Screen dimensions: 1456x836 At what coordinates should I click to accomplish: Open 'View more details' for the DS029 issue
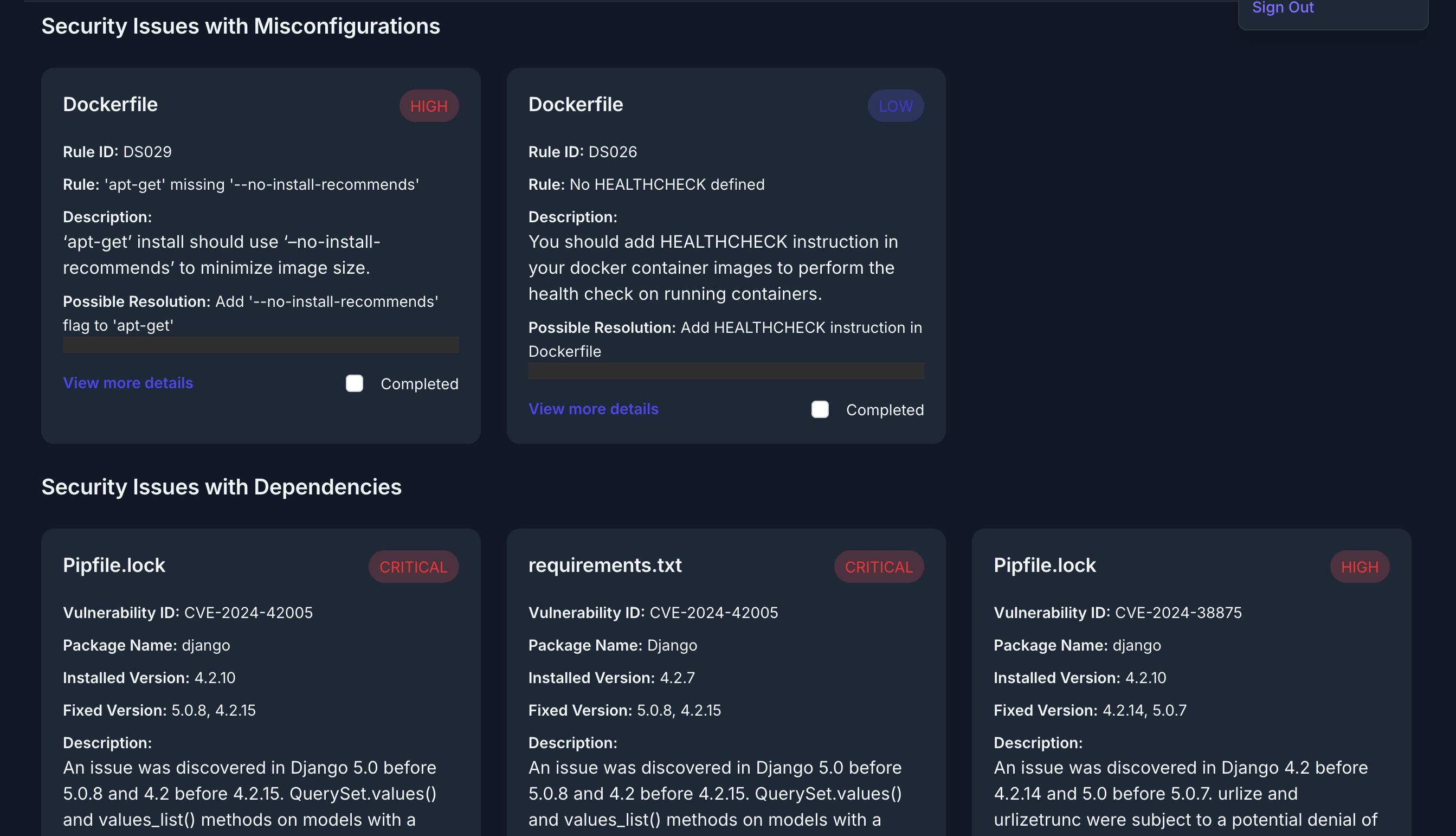(x=127, y=382)
